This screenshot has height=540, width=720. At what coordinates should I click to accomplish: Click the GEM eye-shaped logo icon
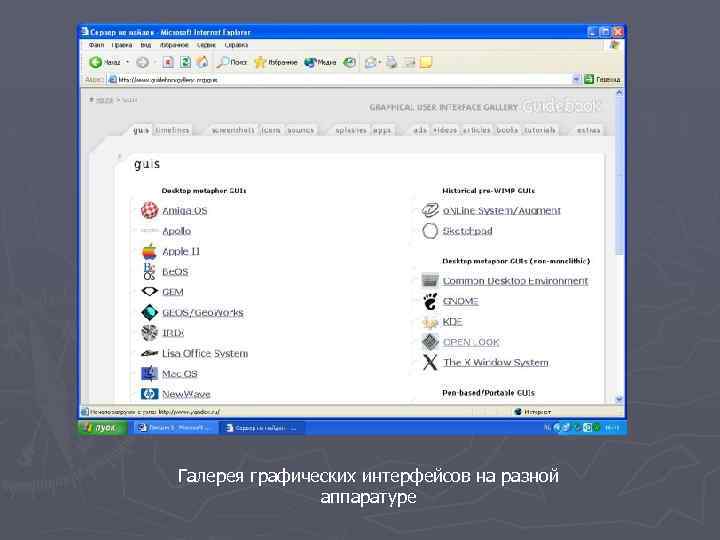149,292
